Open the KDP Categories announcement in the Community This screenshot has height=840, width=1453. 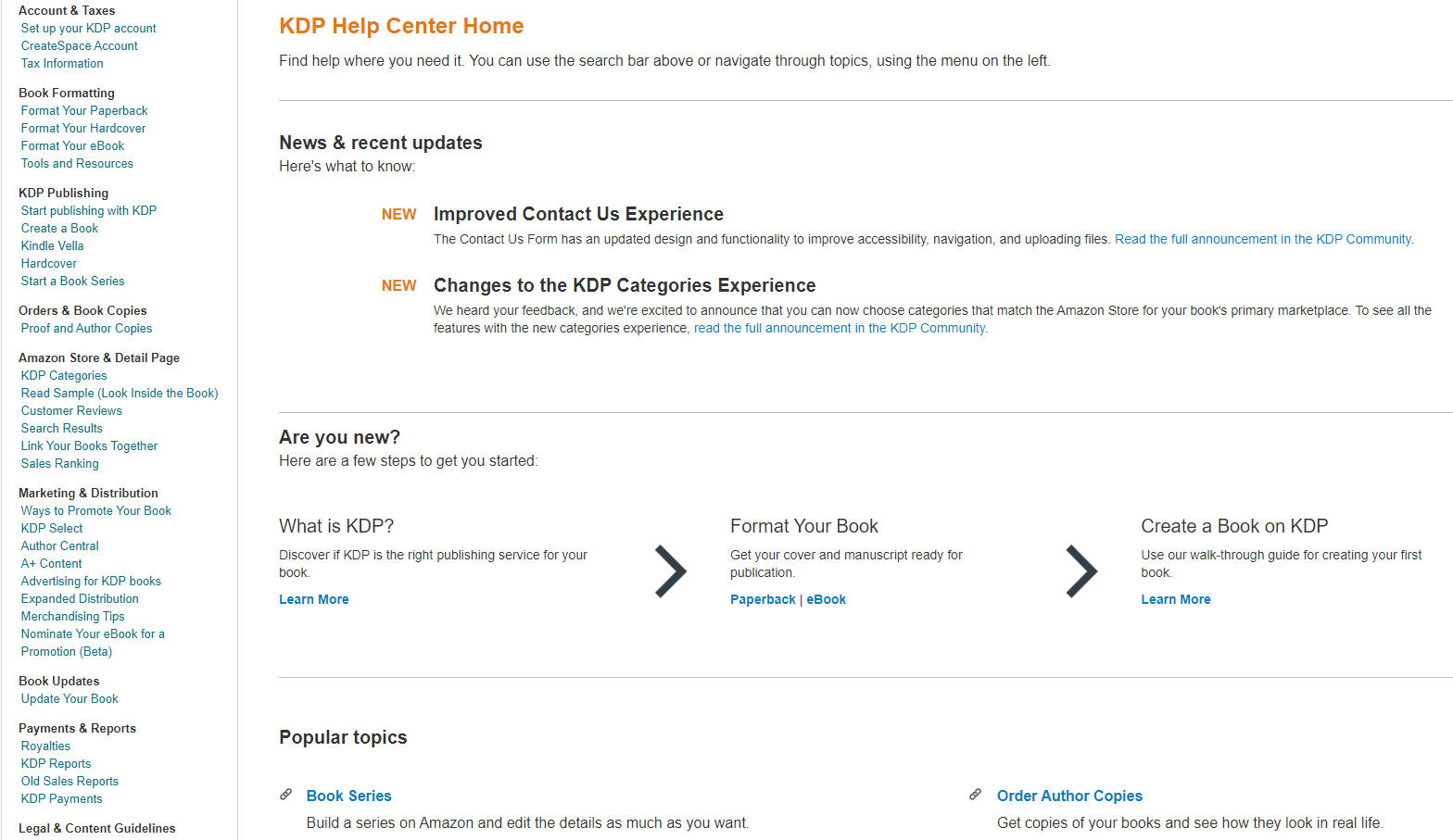[839, 328]
